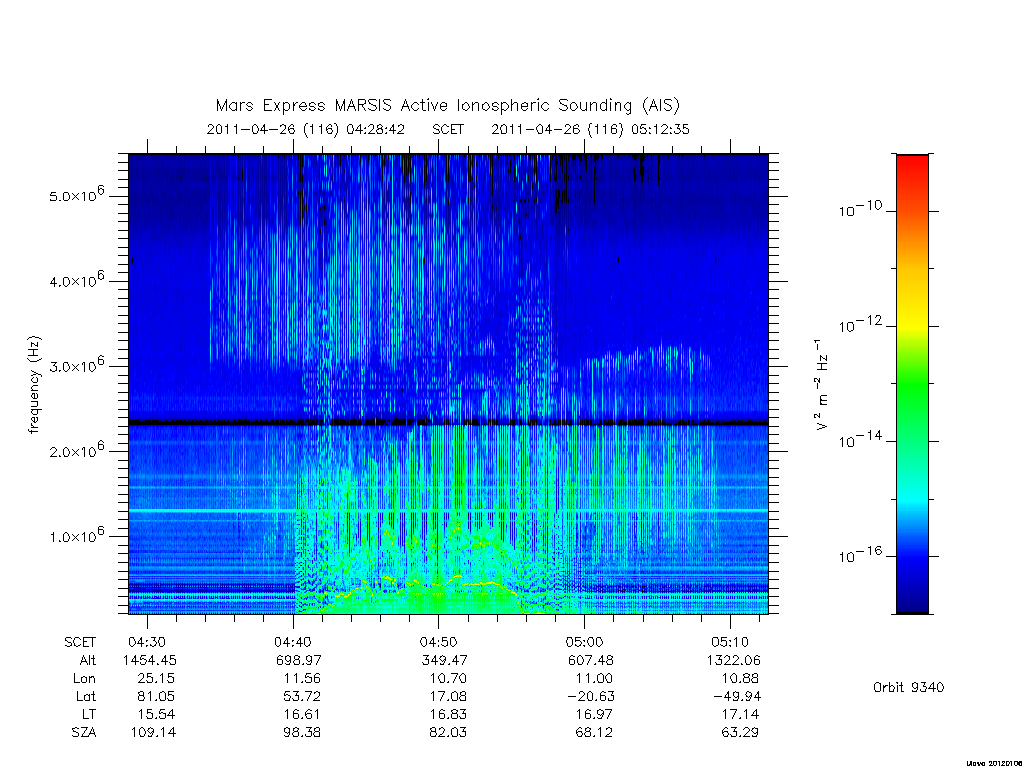Click the 05:00 SCET time tick label
1024x768 pixels.
(x=584, y=642)
